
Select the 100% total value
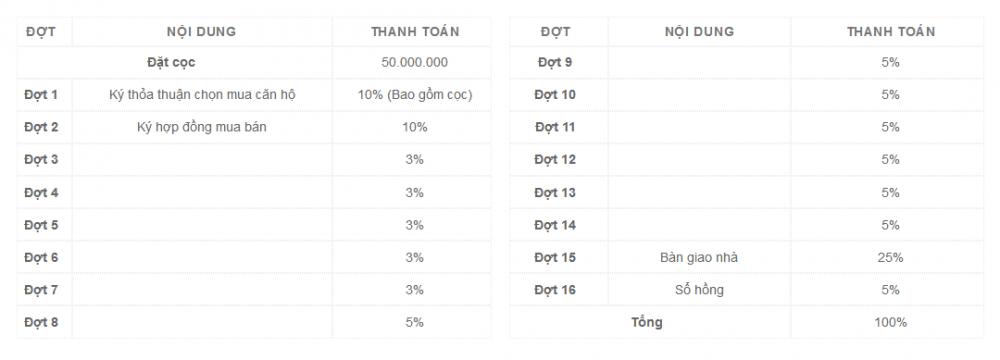890,322
